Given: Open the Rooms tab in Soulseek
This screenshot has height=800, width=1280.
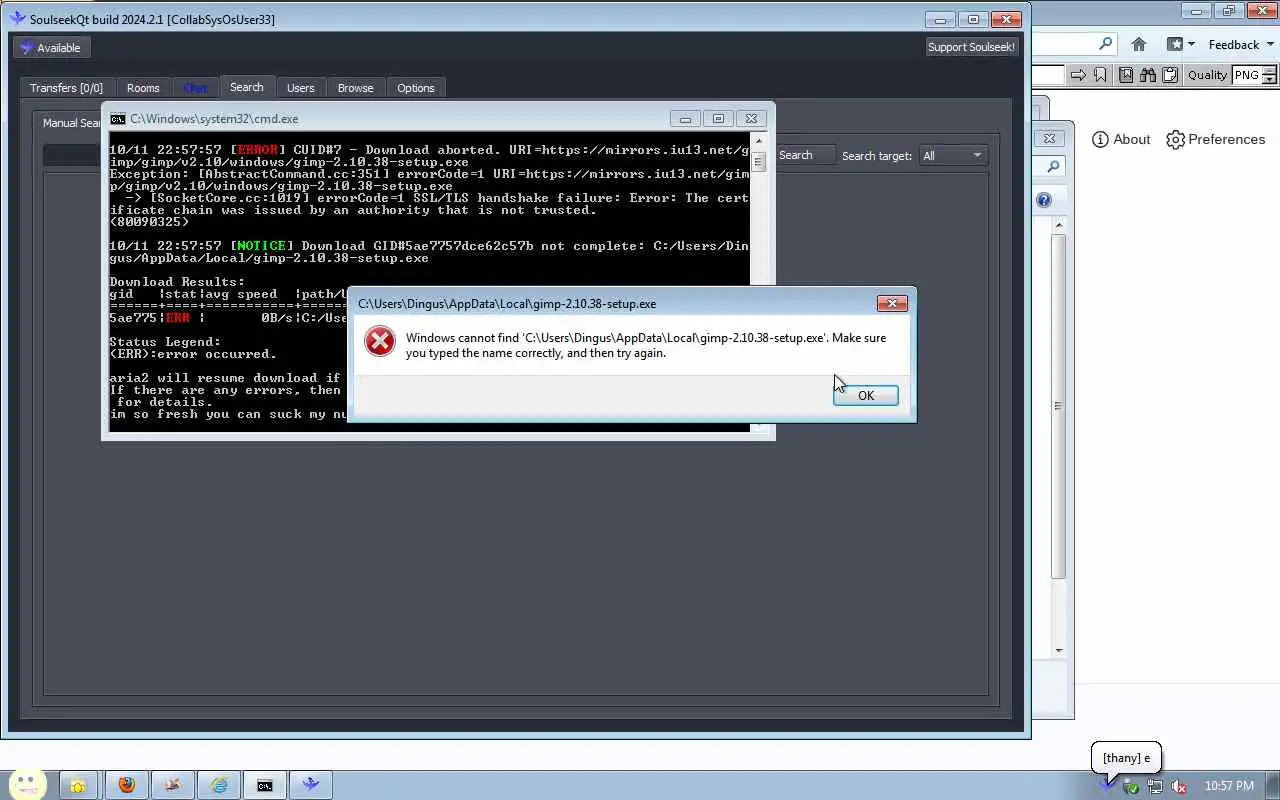Looking at the screenshot, I should pyautogui.click(x=143, y=88).
